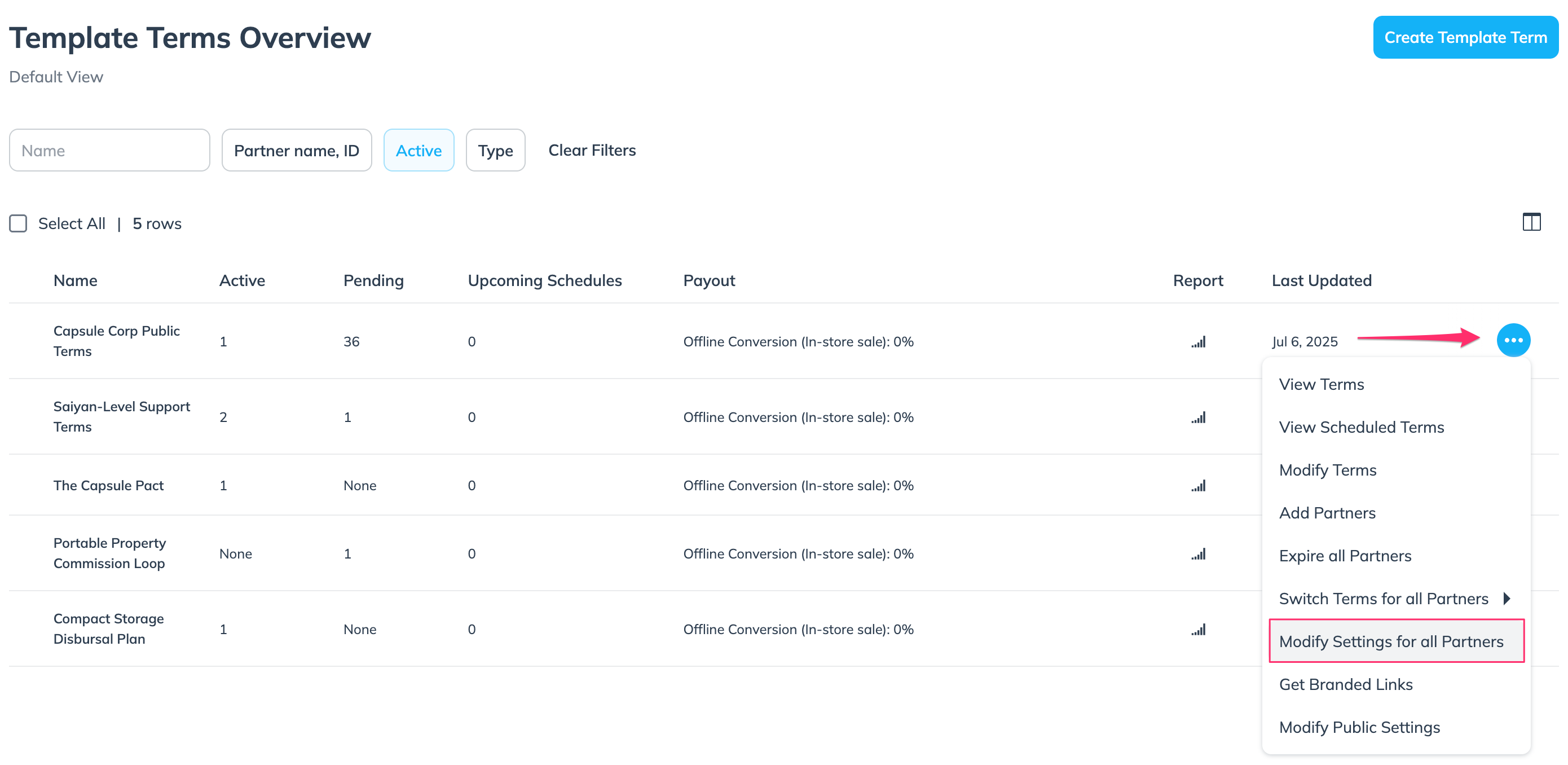Image resolution: width=1568 pixels, height=765 pixels.
Task: Select Expire all Partners option
Action: point(1345,556)
